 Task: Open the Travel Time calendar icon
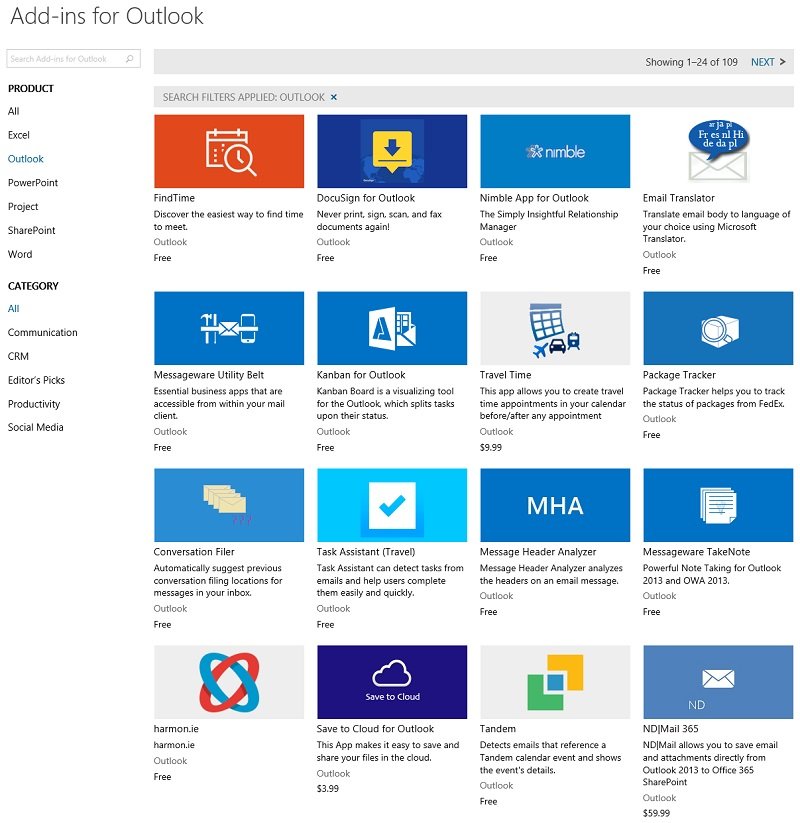555,328
